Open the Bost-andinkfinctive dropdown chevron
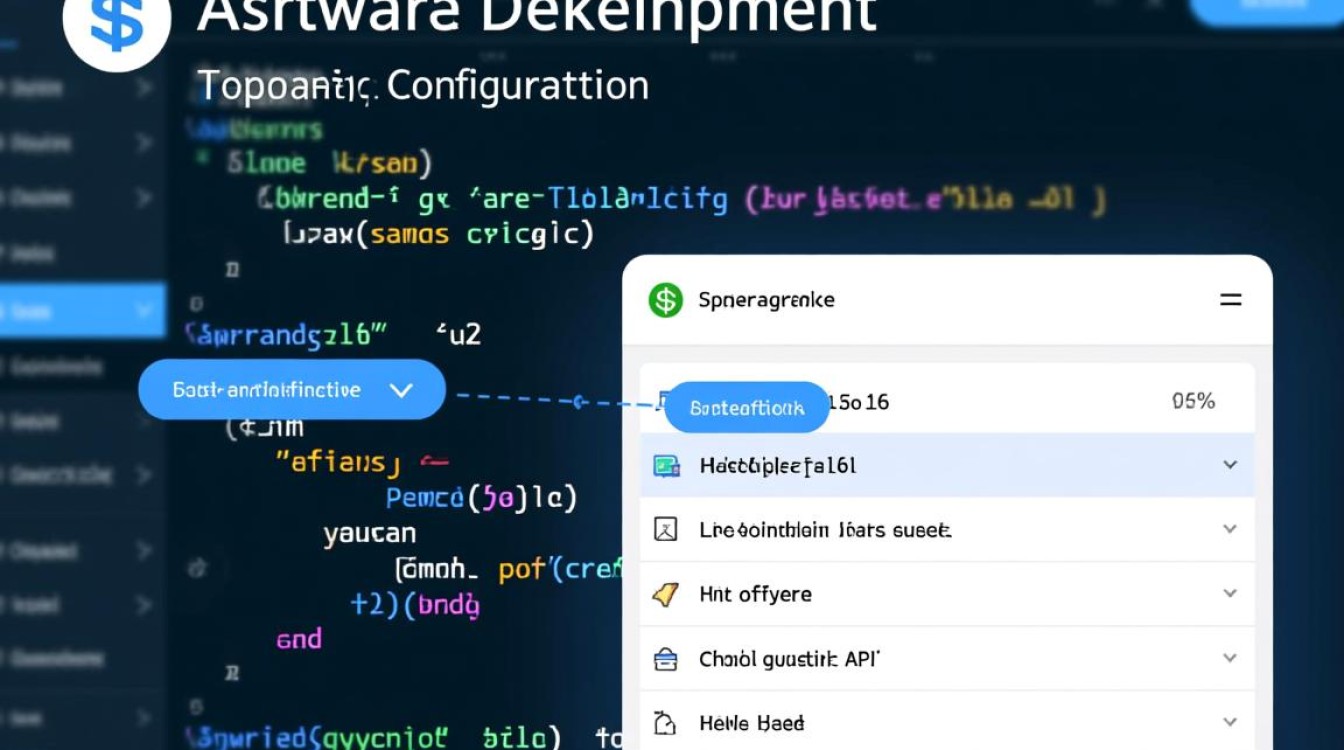 click(401, 390)
